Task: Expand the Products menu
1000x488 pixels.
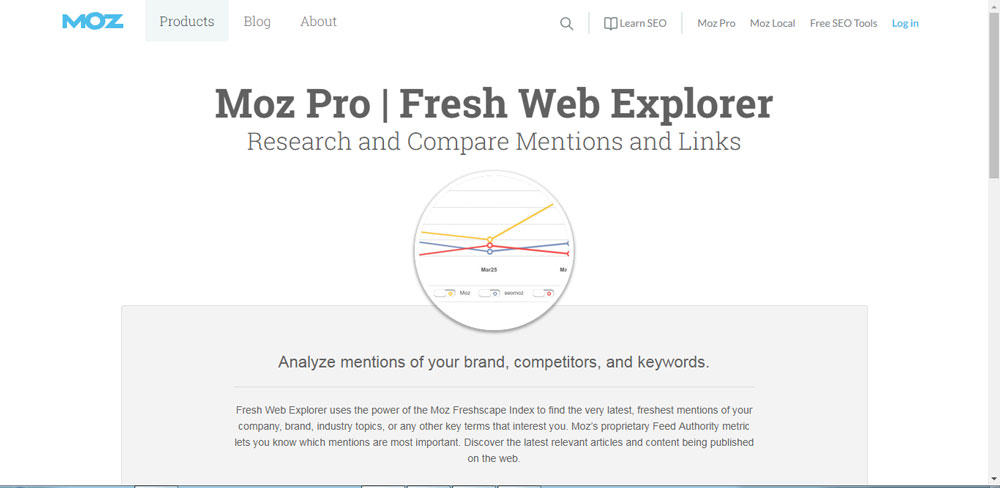Action: click(187, 22)
